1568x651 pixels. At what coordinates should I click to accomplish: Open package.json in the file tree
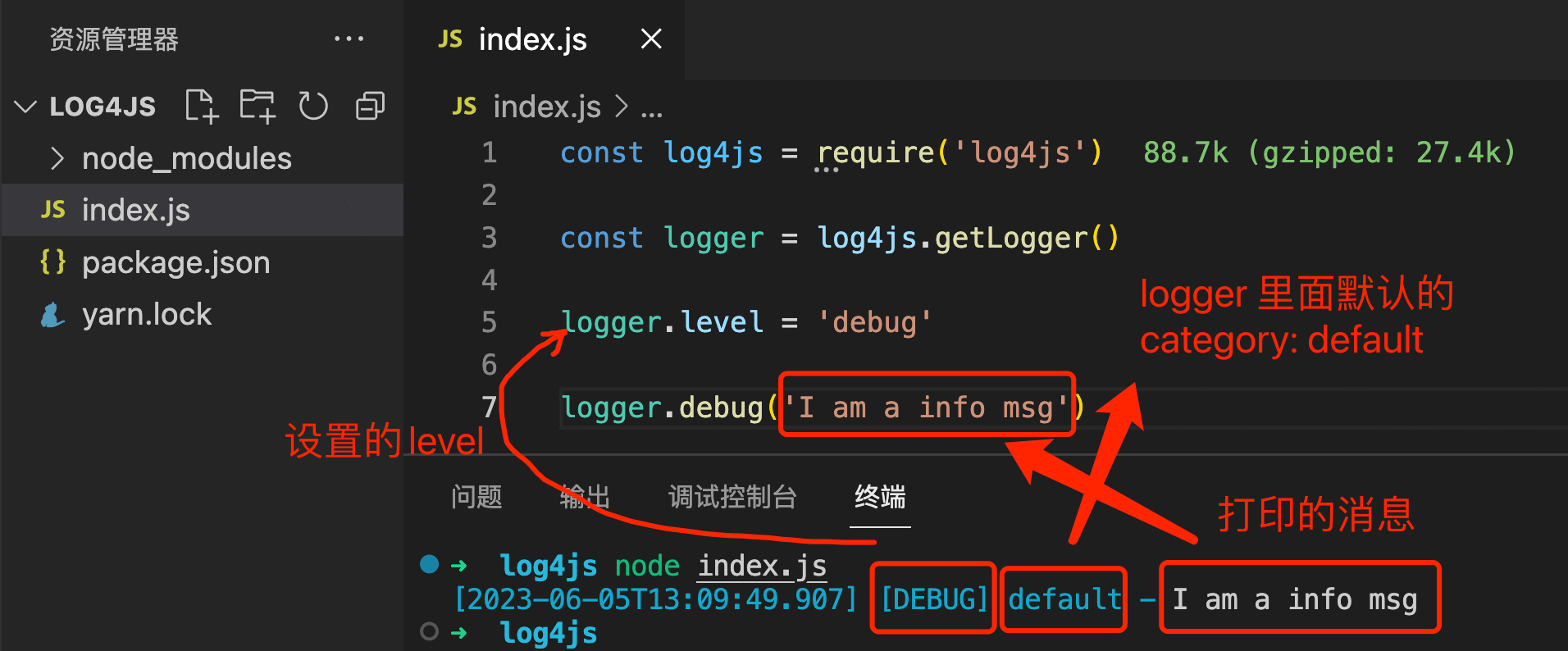click(x=202, y=262)
